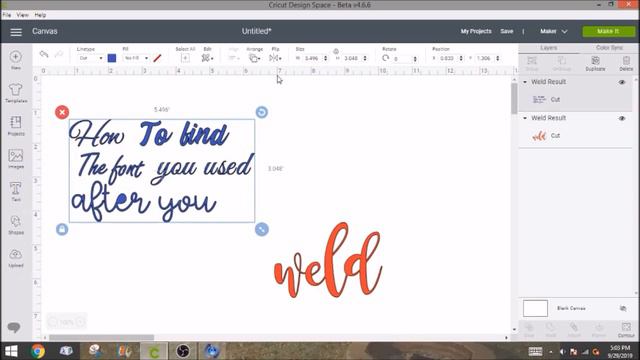The image size is (640, 360).
Task: Click the Contour tool
Action: (x=626, y=330)
